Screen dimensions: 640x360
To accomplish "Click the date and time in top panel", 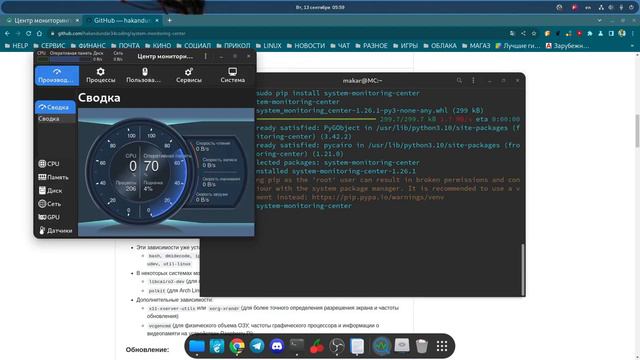I will click(320, 7).
